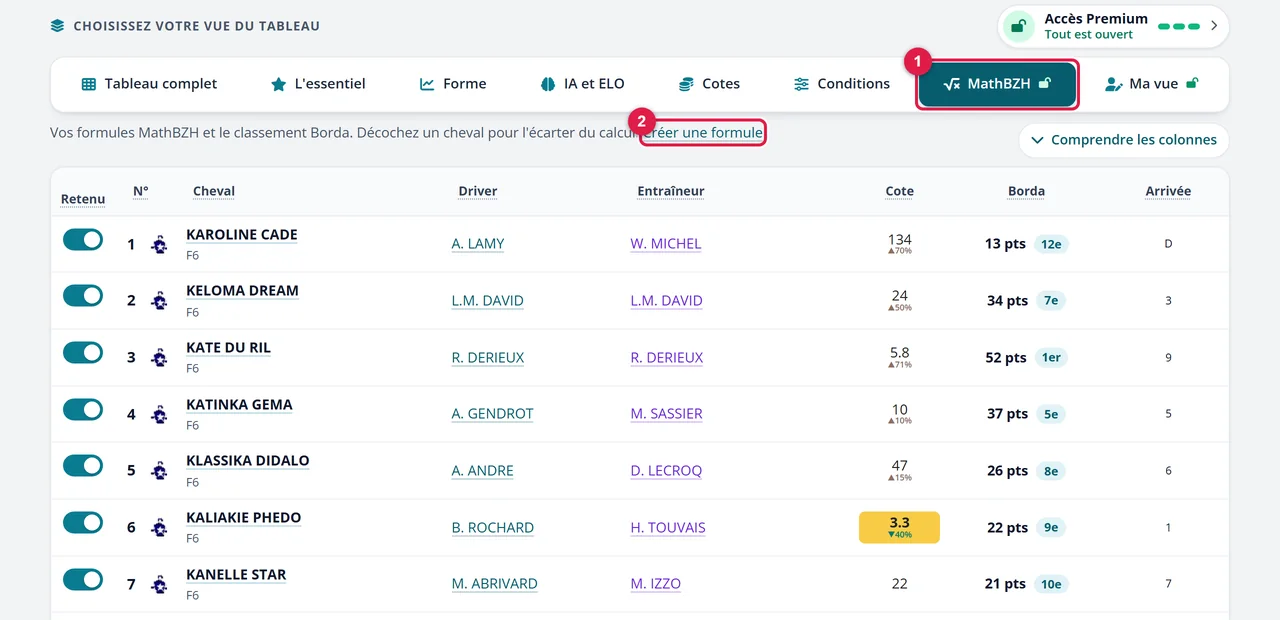Viewport: 1280px width, 620px height.
Task: Exclude KATINKA GEMA using its Retenu switch
Action: tap(83, 410)
